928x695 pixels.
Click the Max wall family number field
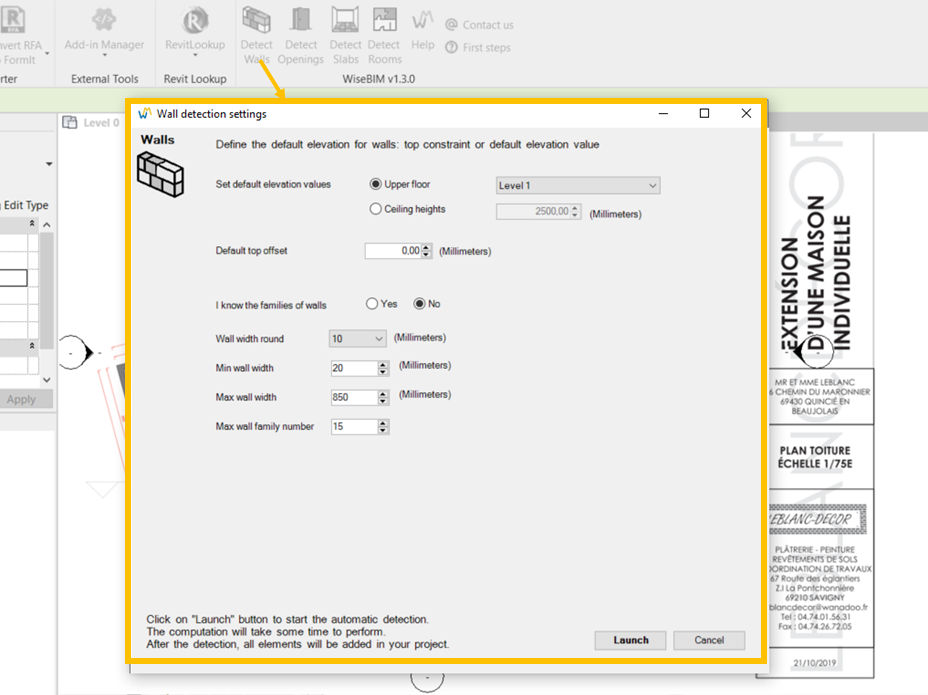(354, 426)
